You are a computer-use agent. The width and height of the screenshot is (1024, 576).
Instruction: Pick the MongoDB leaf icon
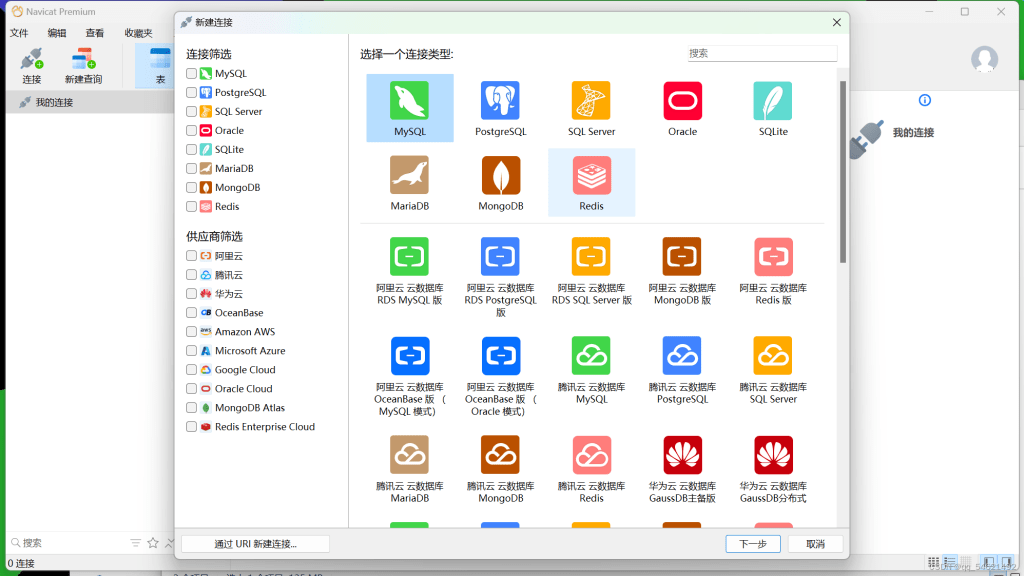coord(500,176)
